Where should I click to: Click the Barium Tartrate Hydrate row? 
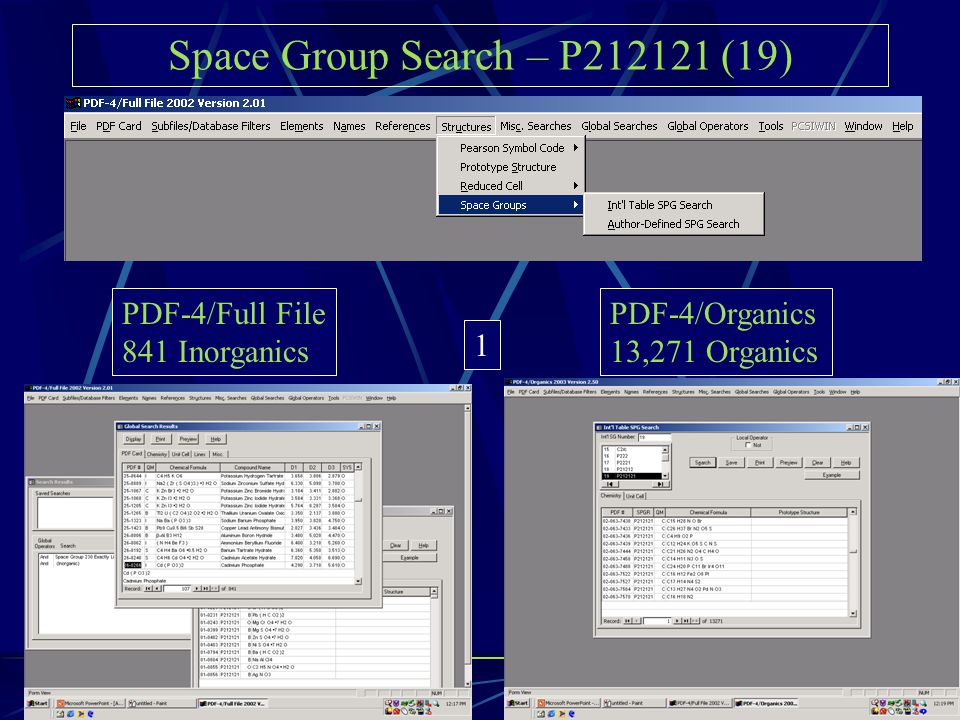click(x=238, y=550)
